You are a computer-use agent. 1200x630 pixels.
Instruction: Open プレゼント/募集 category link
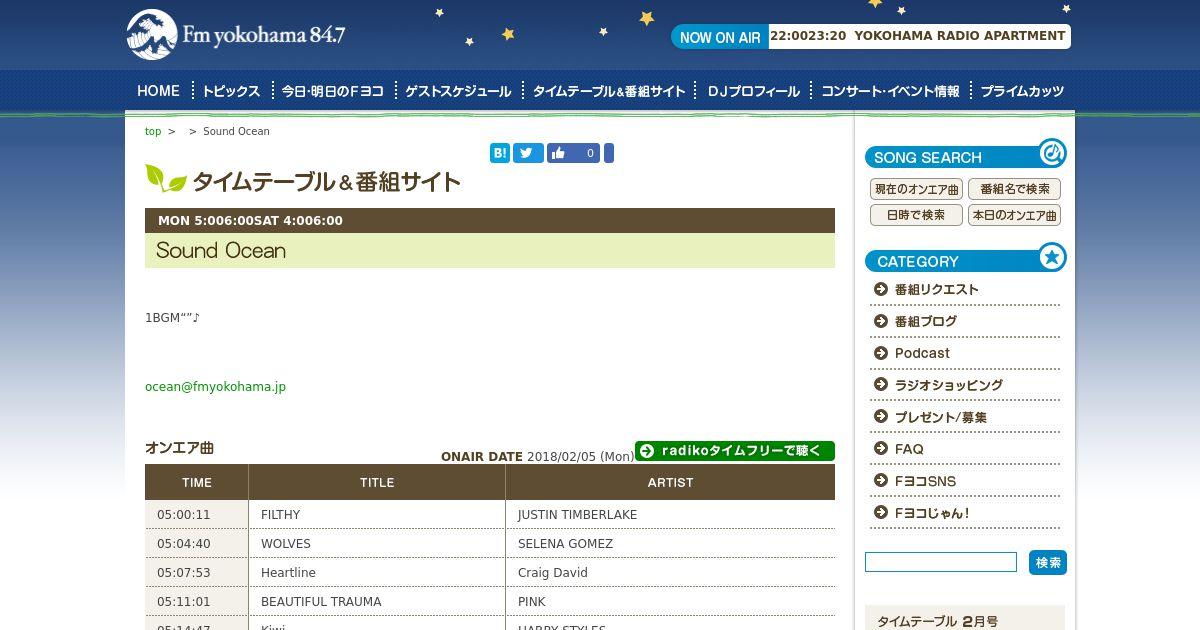click(x=941, y=417)
